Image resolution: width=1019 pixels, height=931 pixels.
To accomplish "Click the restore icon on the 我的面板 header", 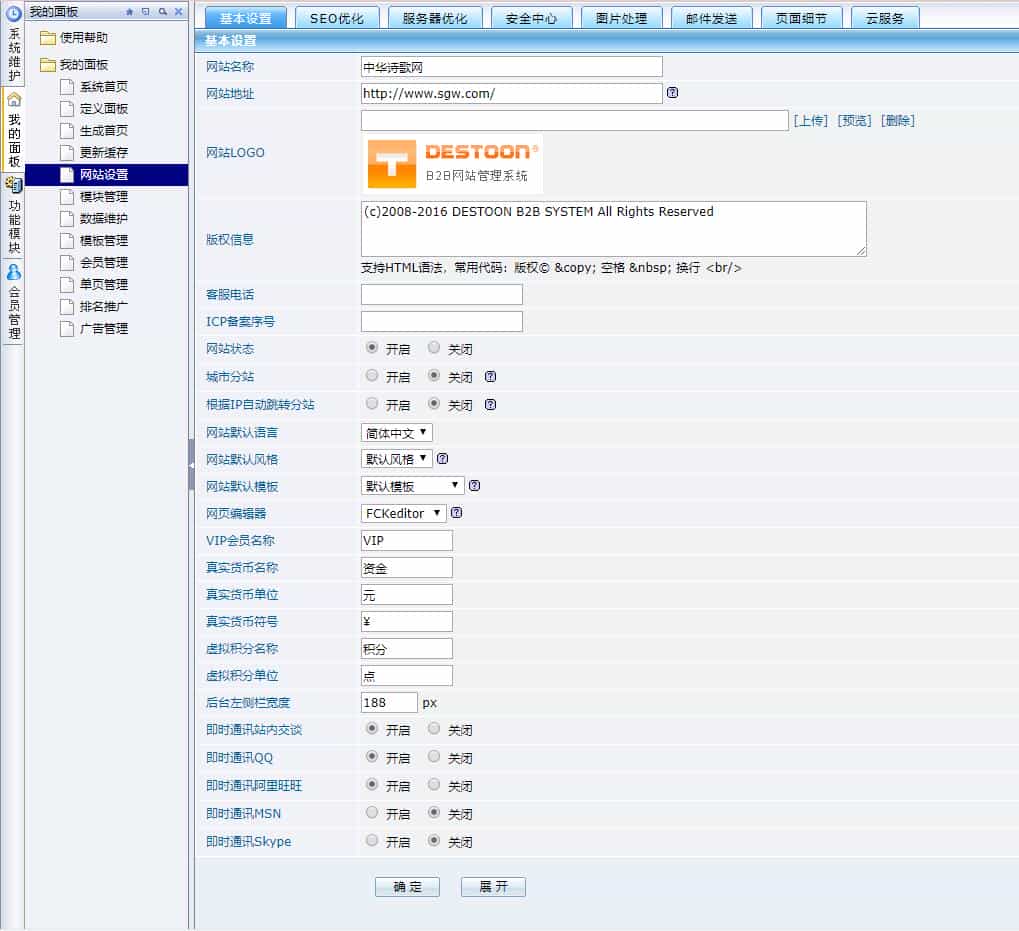I will coord(146,12).
